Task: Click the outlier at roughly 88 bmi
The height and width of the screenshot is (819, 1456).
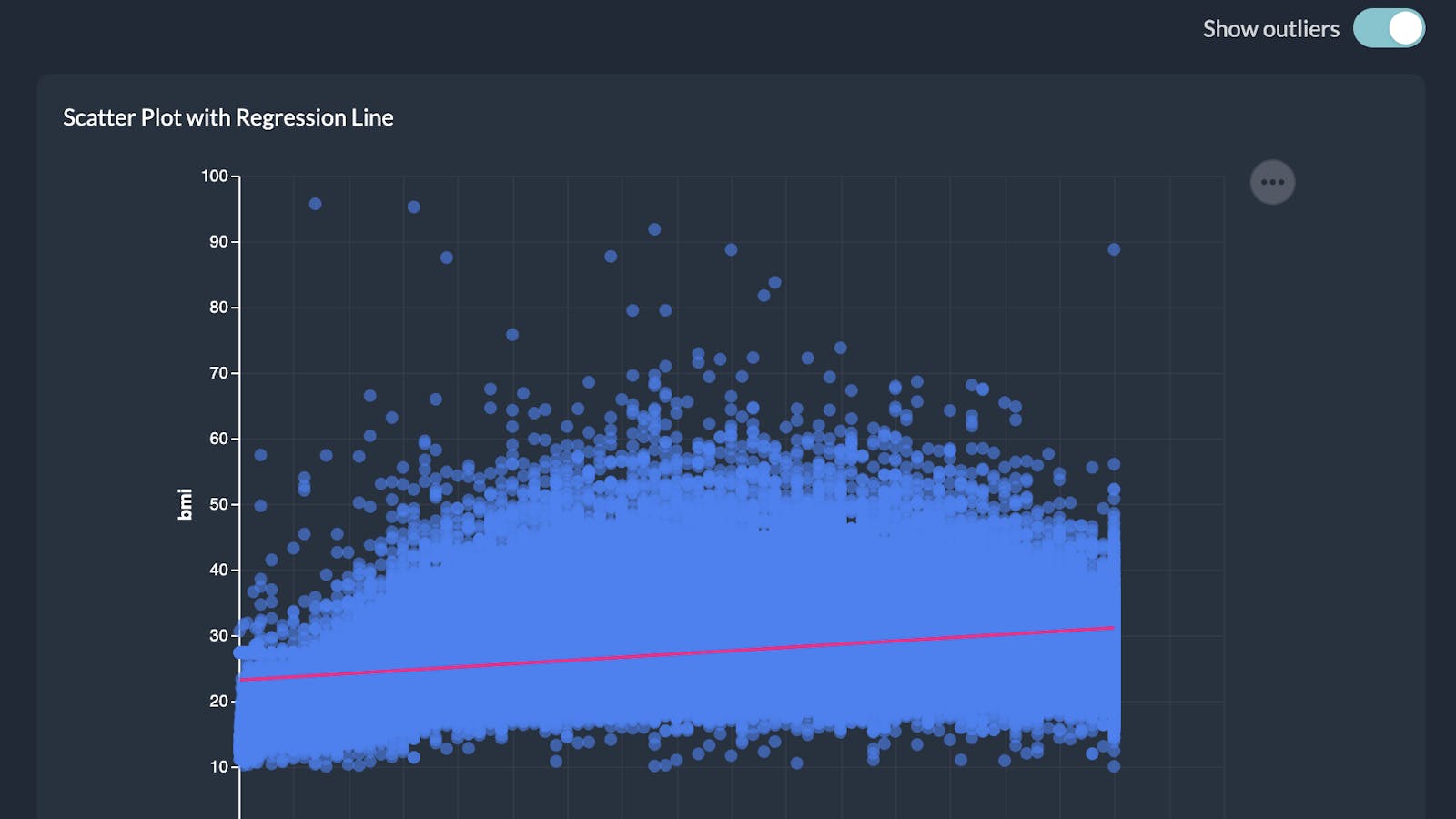Action: coord(610,256)
